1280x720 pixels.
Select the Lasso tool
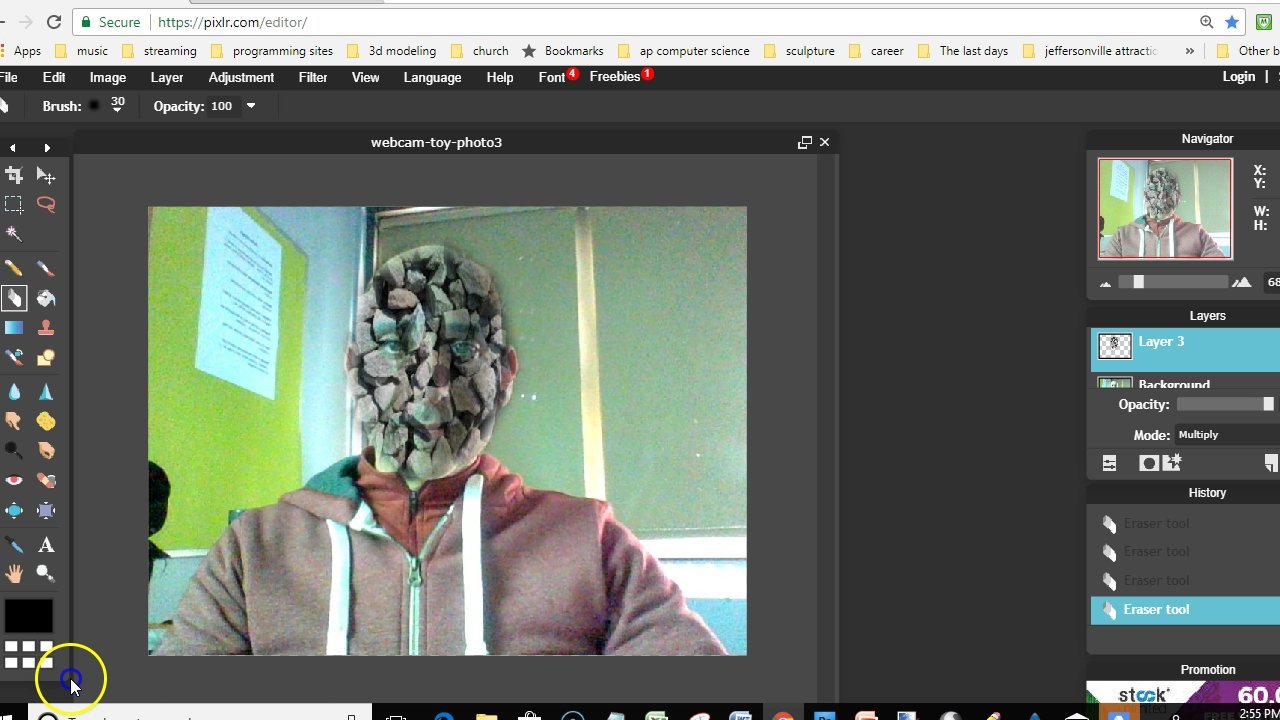(x=46, y=204)
